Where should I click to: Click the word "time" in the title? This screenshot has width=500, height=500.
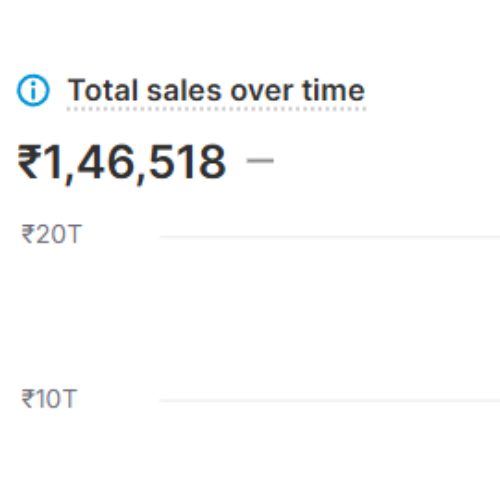[x=333, y=90]
